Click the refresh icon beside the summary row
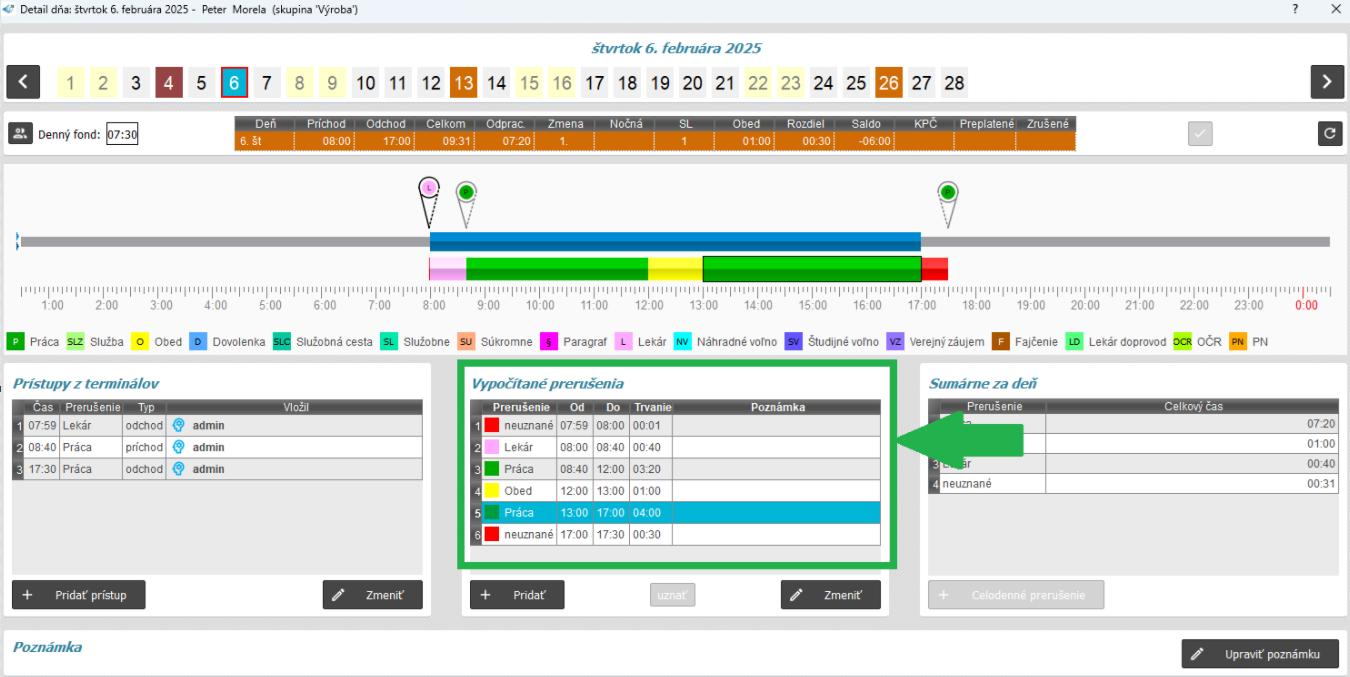The image size is (1350, 677). [x=1329, y=134]
